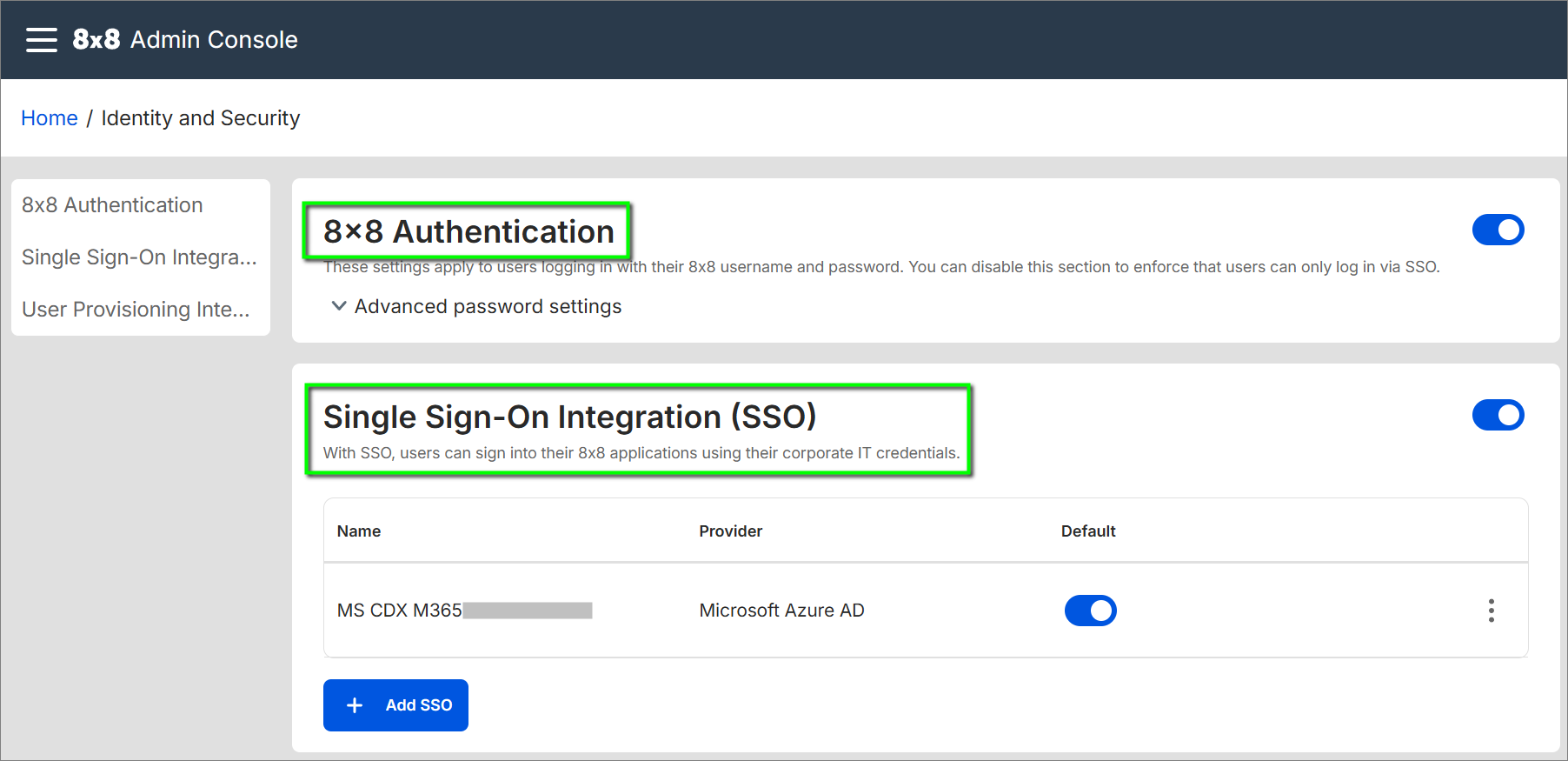The width and height of the screenshot is (1568, 761).
Task: Go to Single Sign-On Integration in sidebar
Action: [x=139, y=257]
